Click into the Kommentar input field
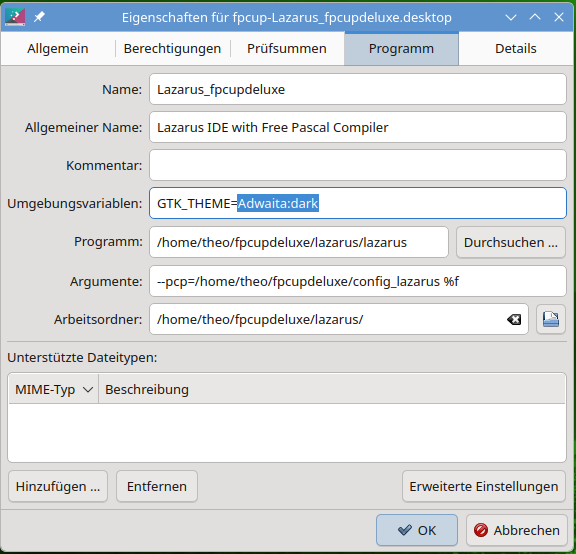 click(x=358, y=165)
